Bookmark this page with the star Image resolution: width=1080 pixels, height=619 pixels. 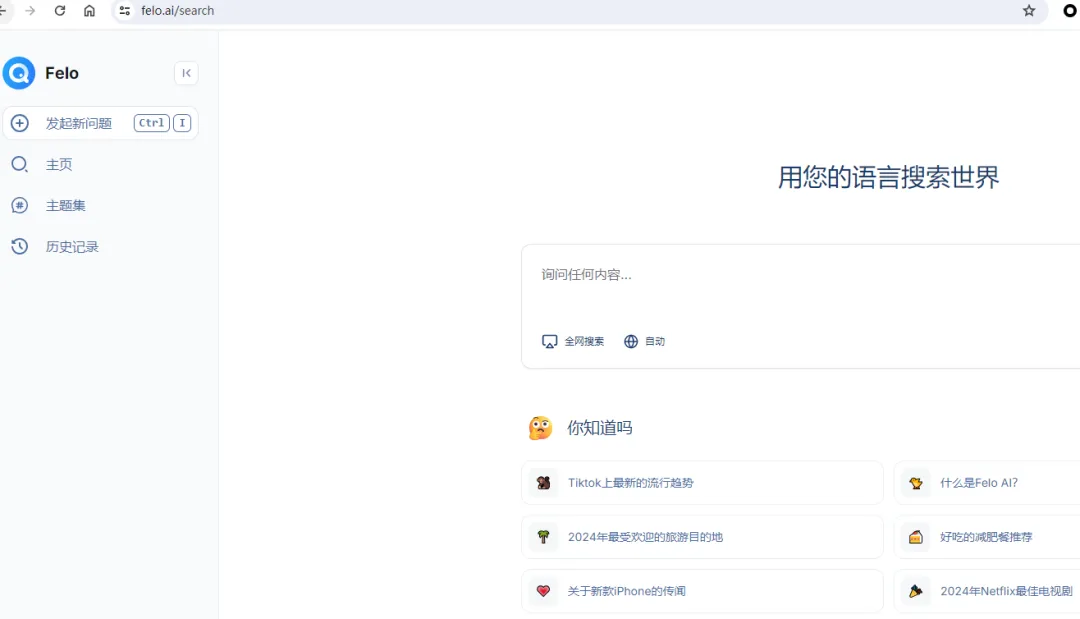pyautogui.click(x=1029, y=10)
